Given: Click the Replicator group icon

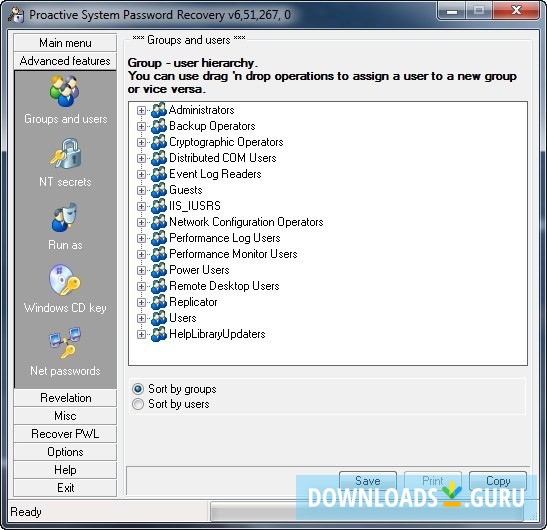Looking at the screenshot, I should click(x=159, y=303).
